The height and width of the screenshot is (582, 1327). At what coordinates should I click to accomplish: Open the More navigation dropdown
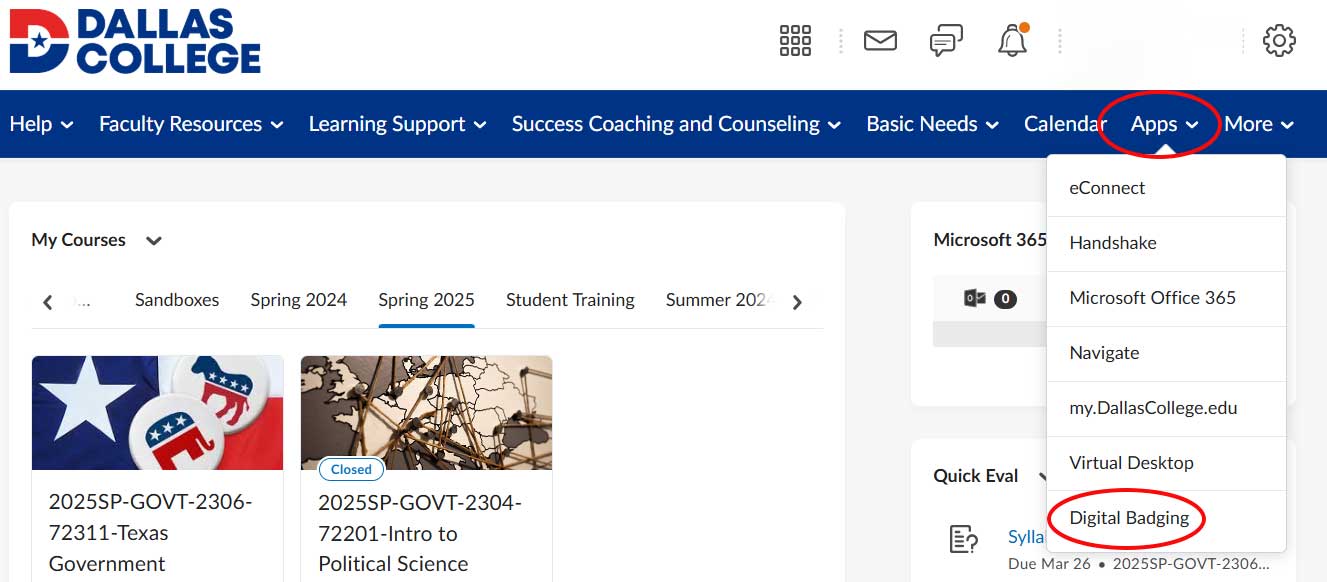point(1259,124)
